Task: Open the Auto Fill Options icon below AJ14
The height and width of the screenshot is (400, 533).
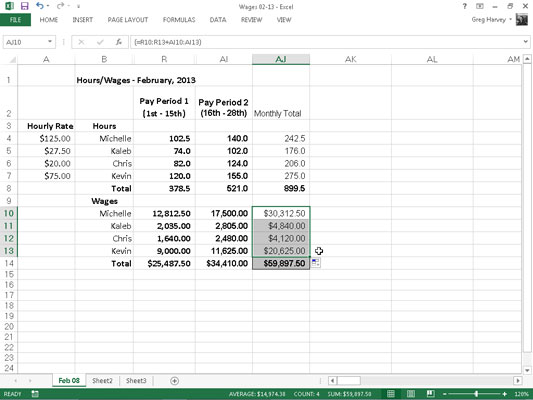Action: click(x=316, y=263)
